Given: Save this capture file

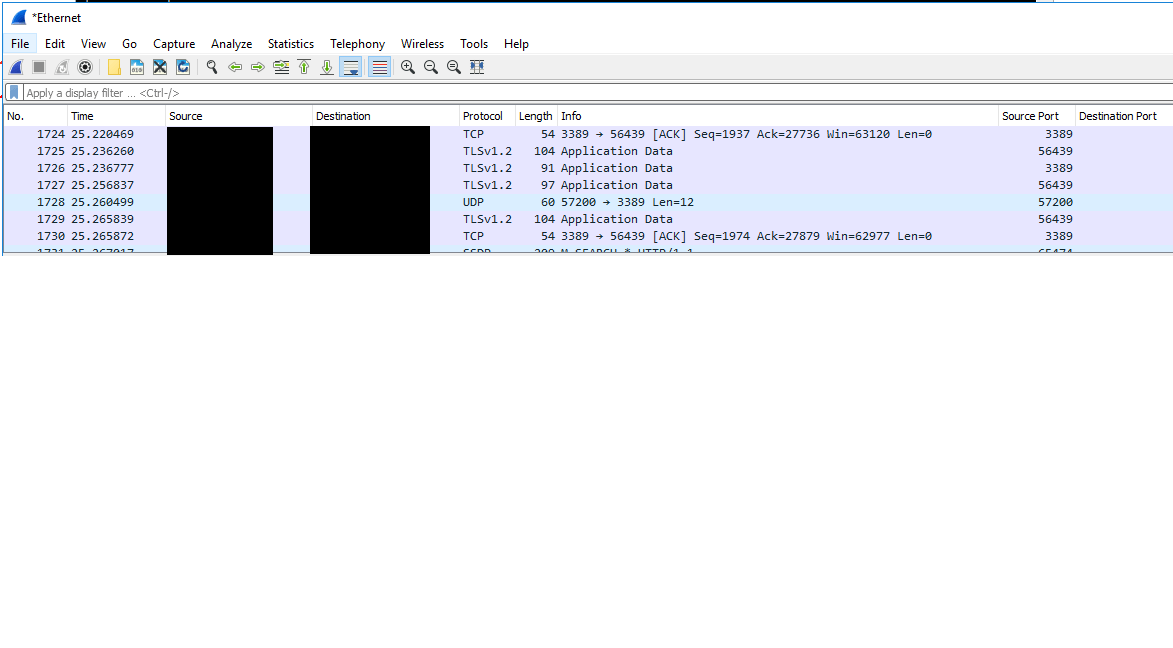Looking at the screenshot, I should pyautogui.click(x=137, y=67).
